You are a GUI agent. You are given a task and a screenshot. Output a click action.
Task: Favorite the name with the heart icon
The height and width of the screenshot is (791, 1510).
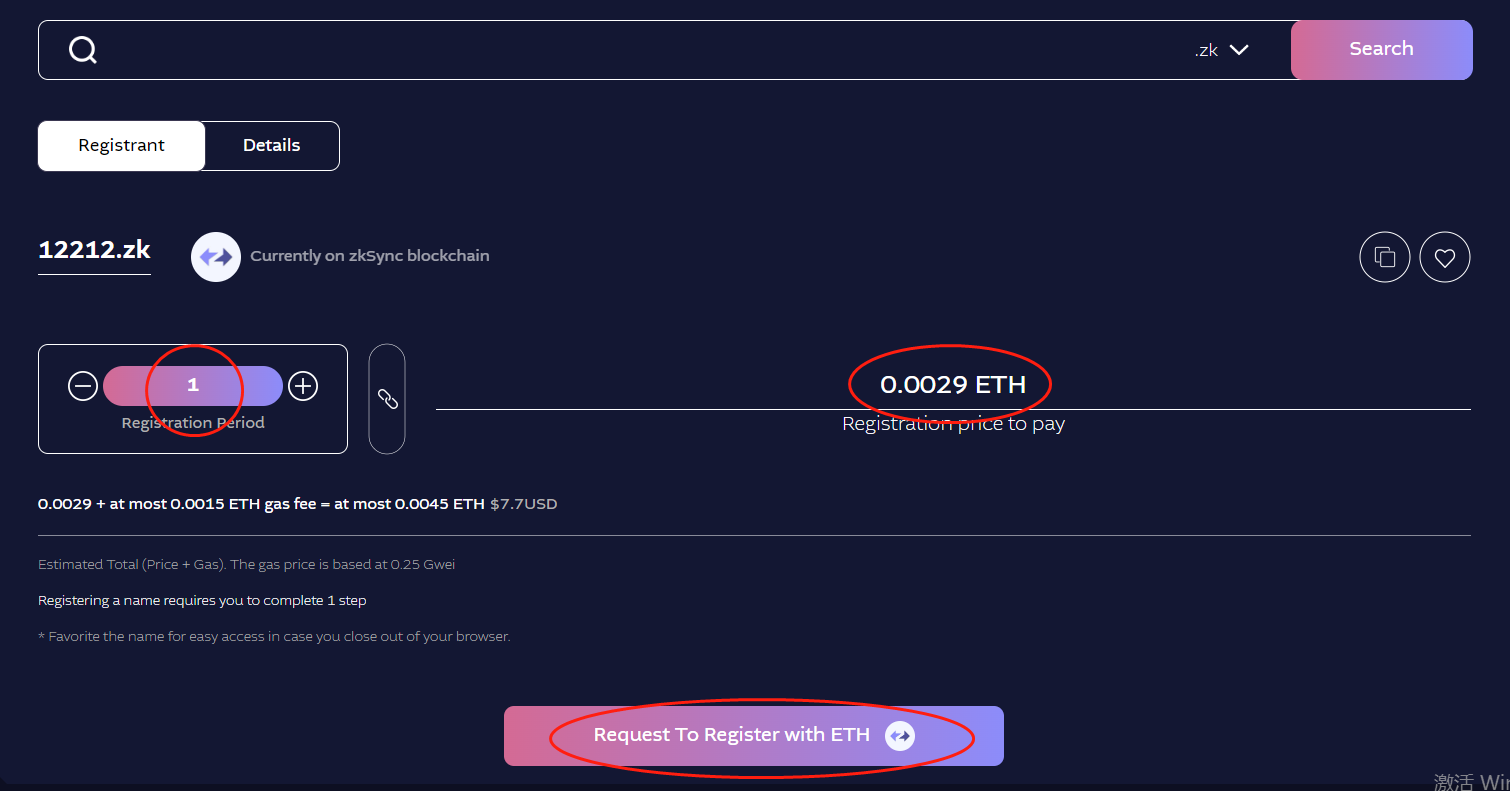click(1445, 257)
